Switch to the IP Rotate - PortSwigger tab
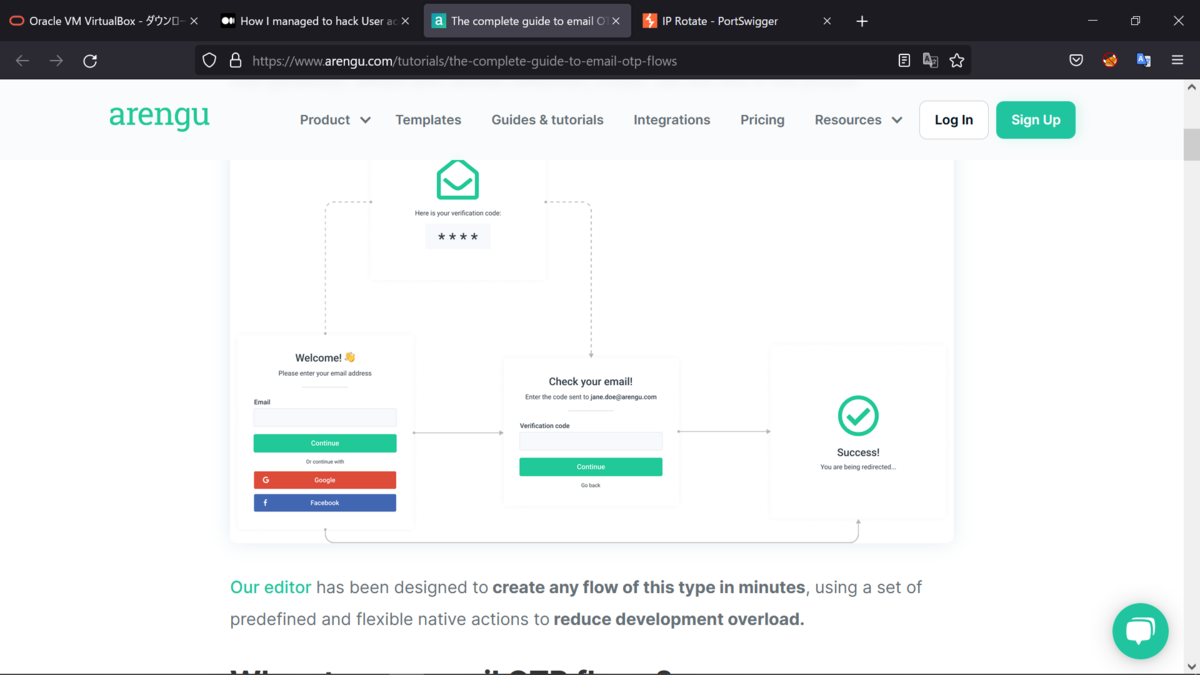1200x675 pixels. pyautogui.click(x=737, y=21)
